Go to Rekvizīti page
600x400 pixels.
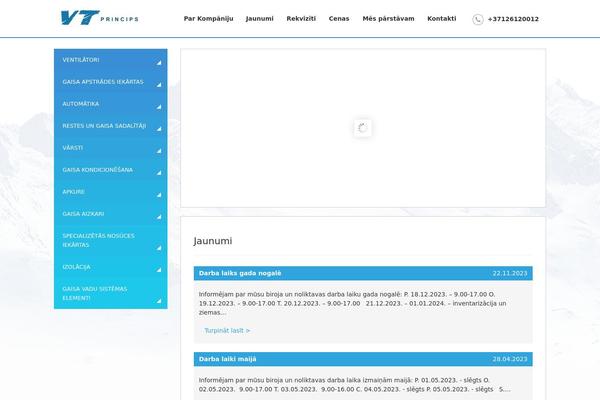[301, 18]
